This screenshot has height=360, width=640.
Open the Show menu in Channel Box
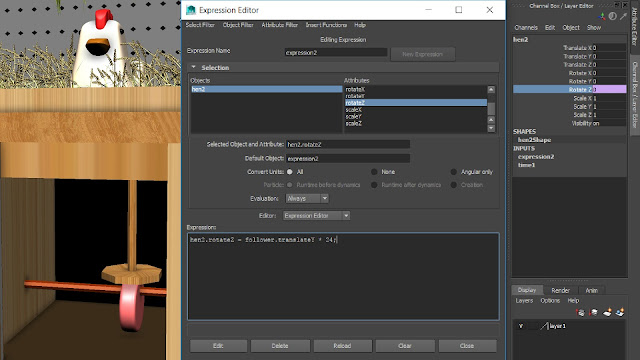coord(594,27)
